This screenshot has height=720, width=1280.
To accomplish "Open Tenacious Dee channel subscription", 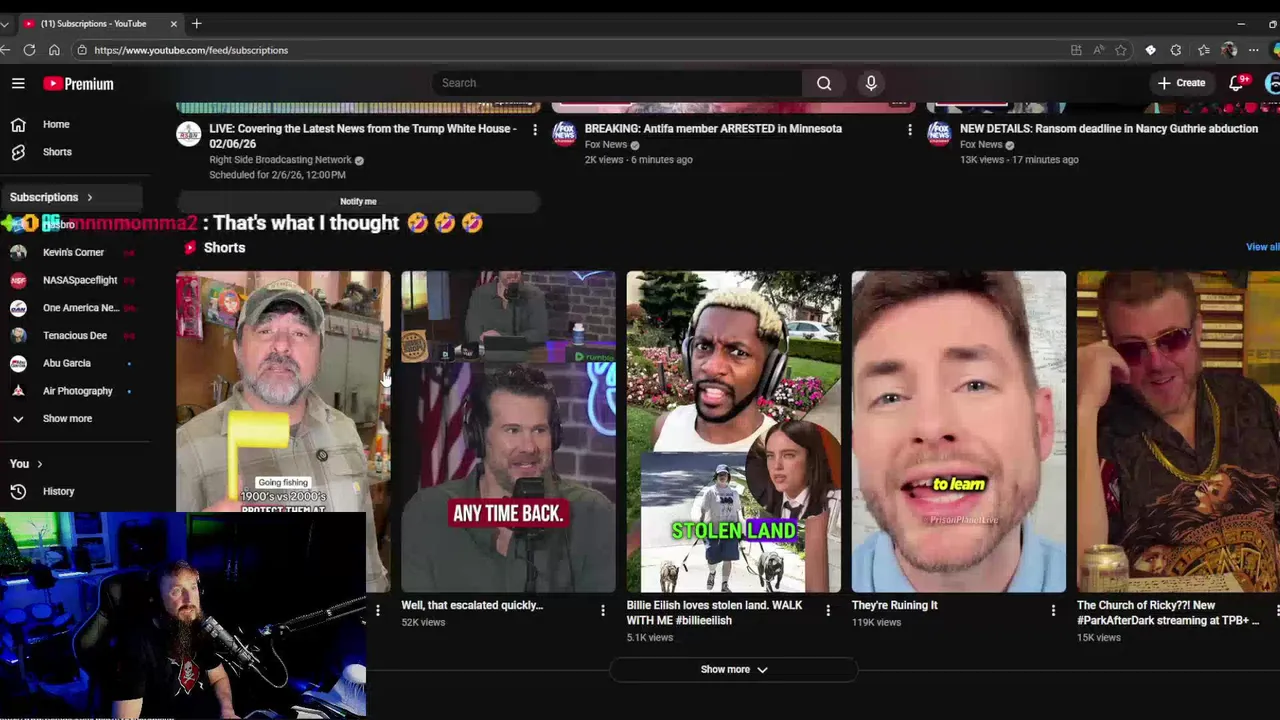I will click(75, 335).
